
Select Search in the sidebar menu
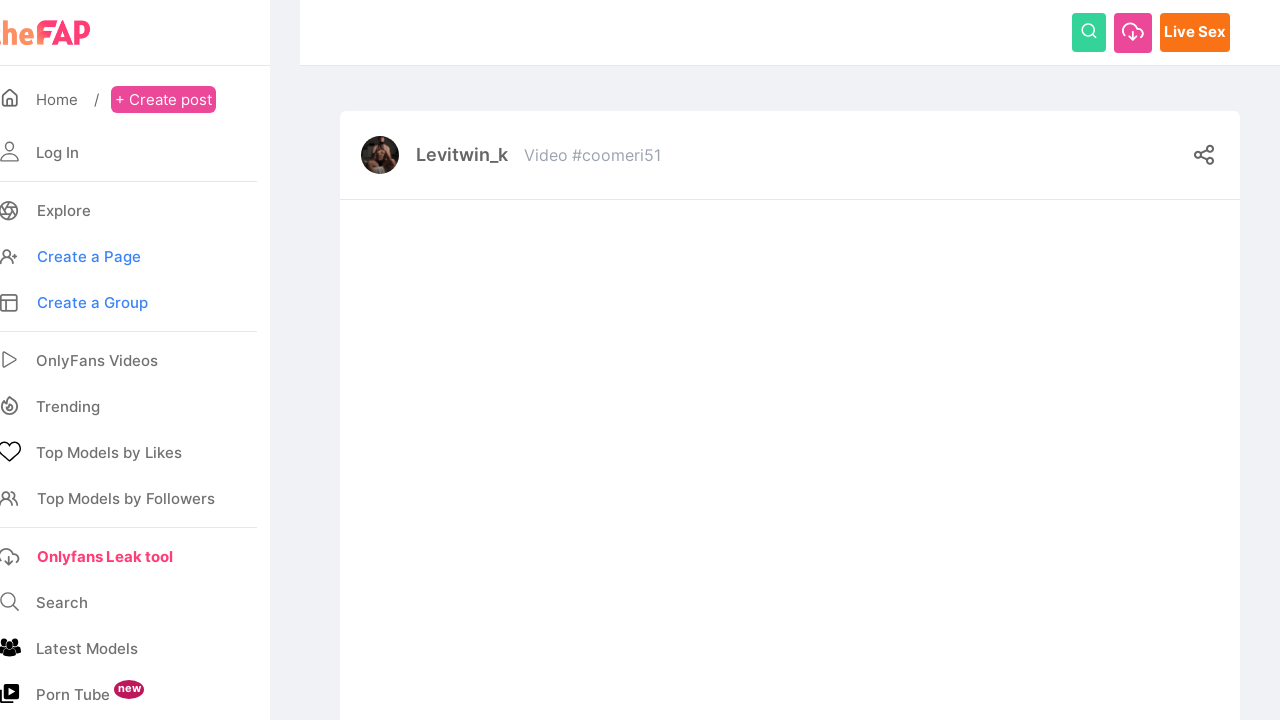pos(62,603)
